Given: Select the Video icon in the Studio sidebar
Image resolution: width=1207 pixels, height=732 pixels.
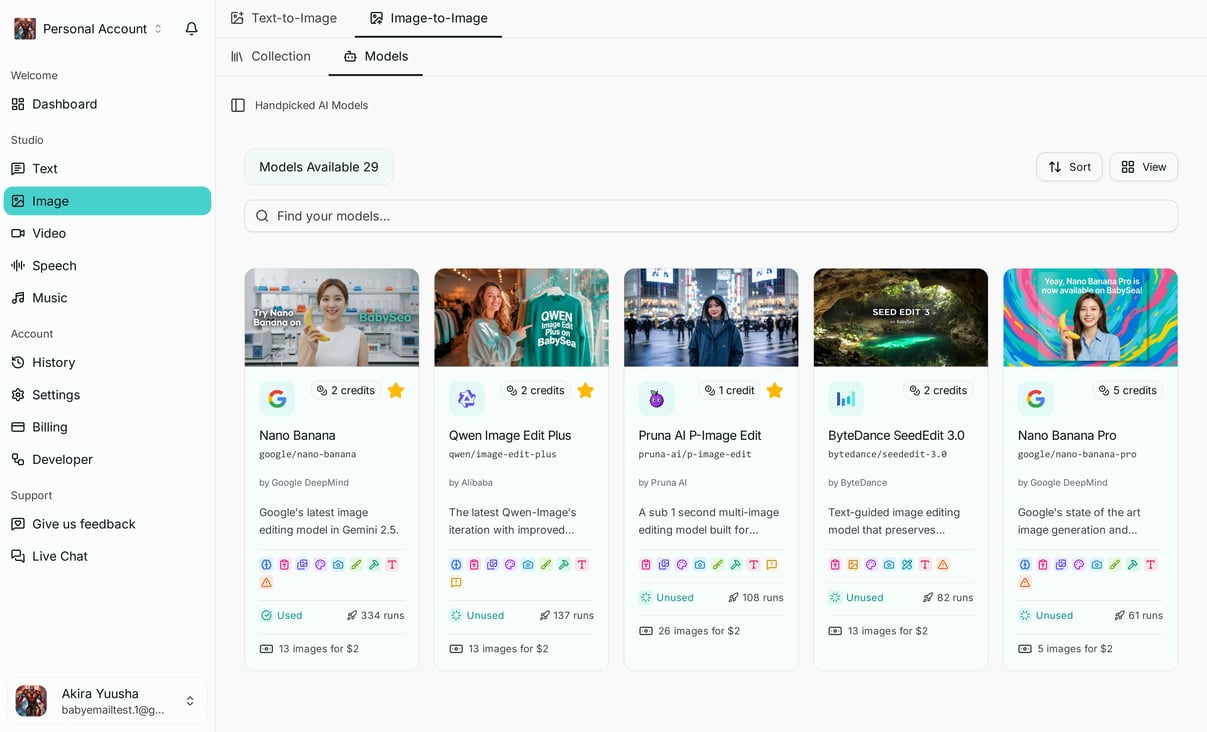Looking at the screenshot, I should [18, 233].
